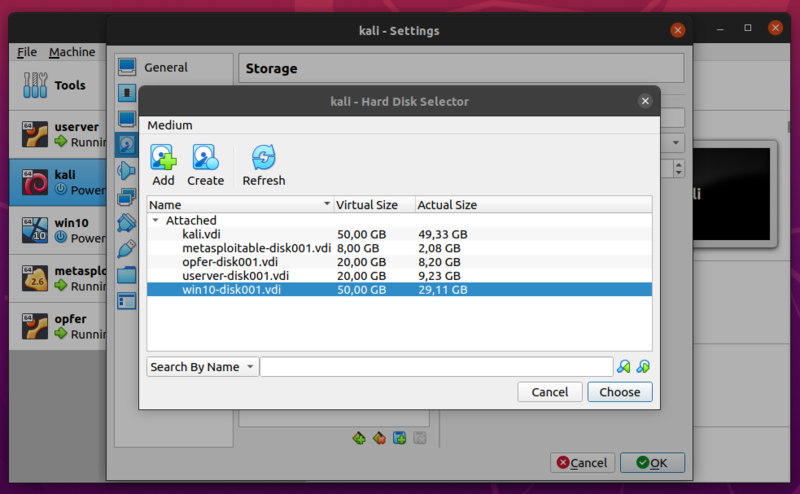Click the Add disk image icon
The image size is (800, 494).
[x=163, y=158]
